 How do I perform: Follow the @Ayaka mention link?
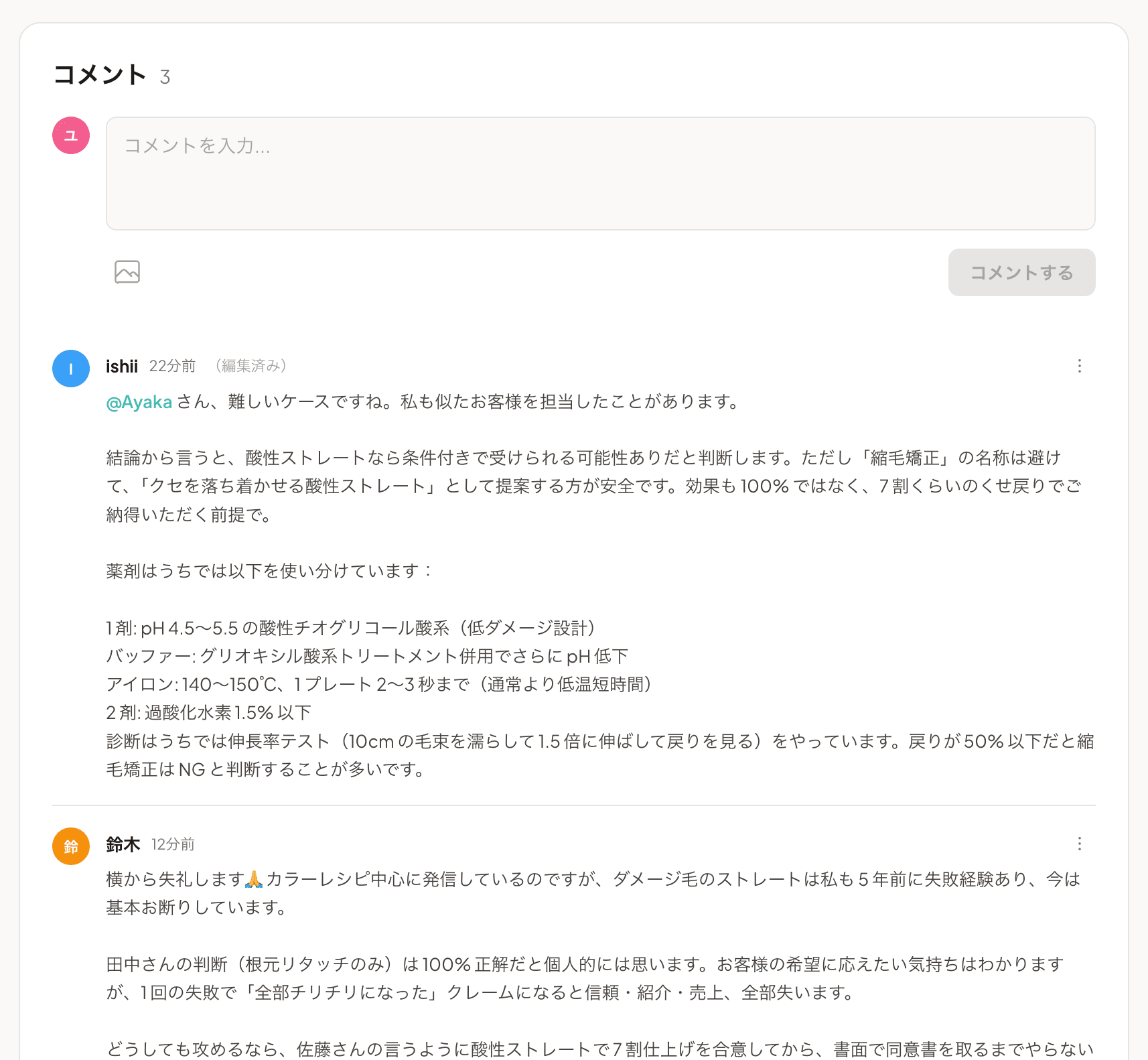click(x=139, y=401)
